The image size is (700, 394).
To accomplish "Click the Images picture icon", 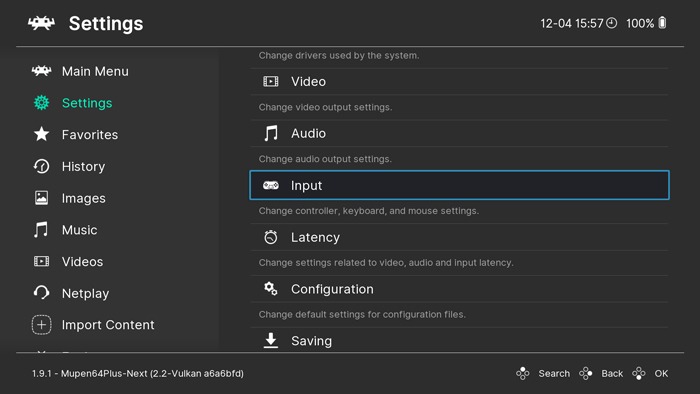I will pyautogui.click(x=42, y=198).
